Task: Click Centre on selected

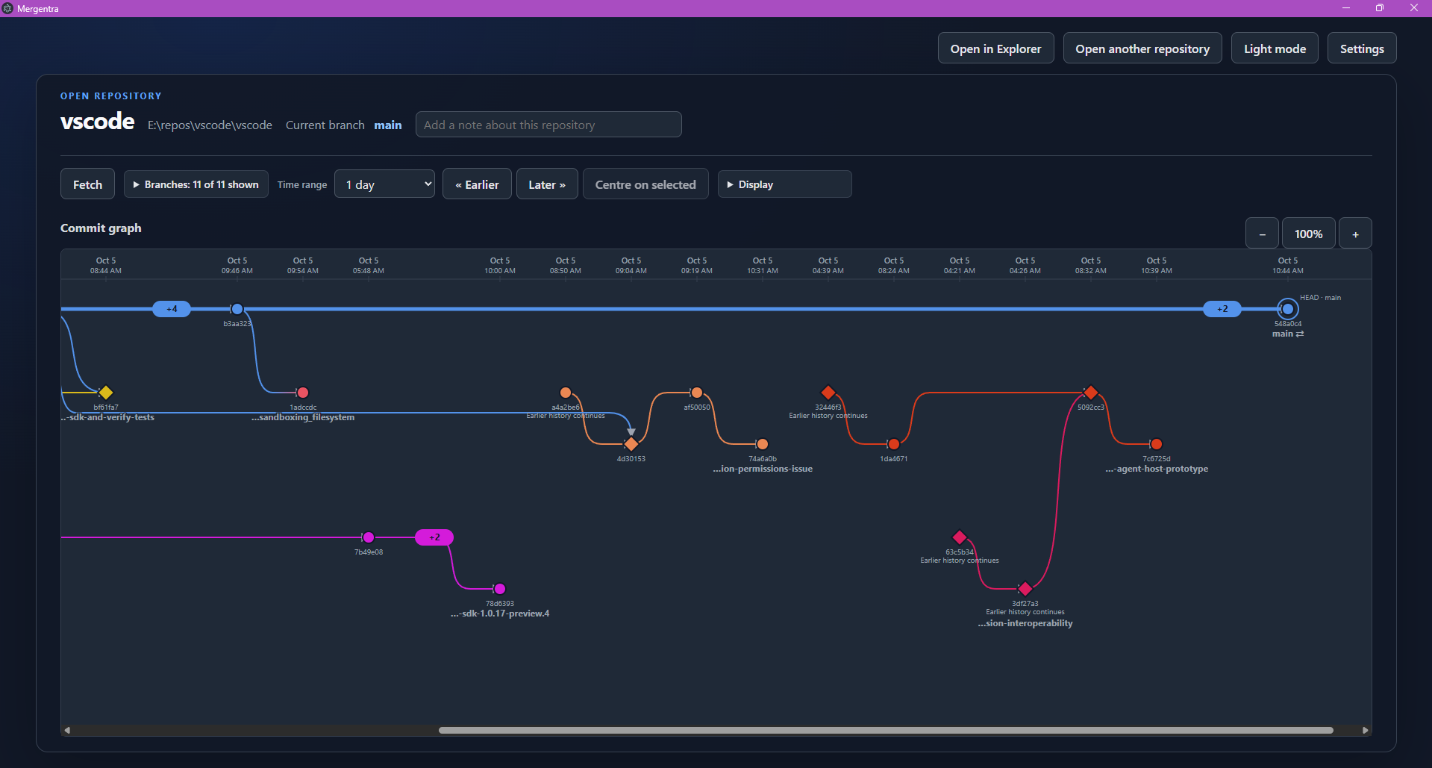Action: click(646, 184)
